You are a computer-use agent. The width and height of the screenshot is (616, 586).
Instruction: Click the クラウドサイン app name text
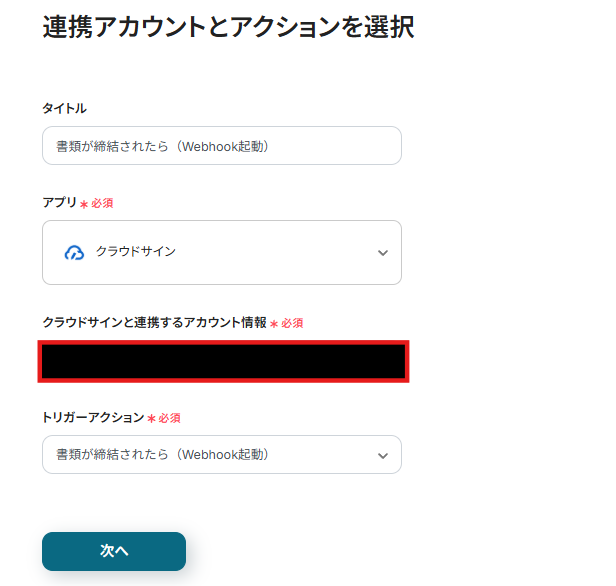coord(136,252)
